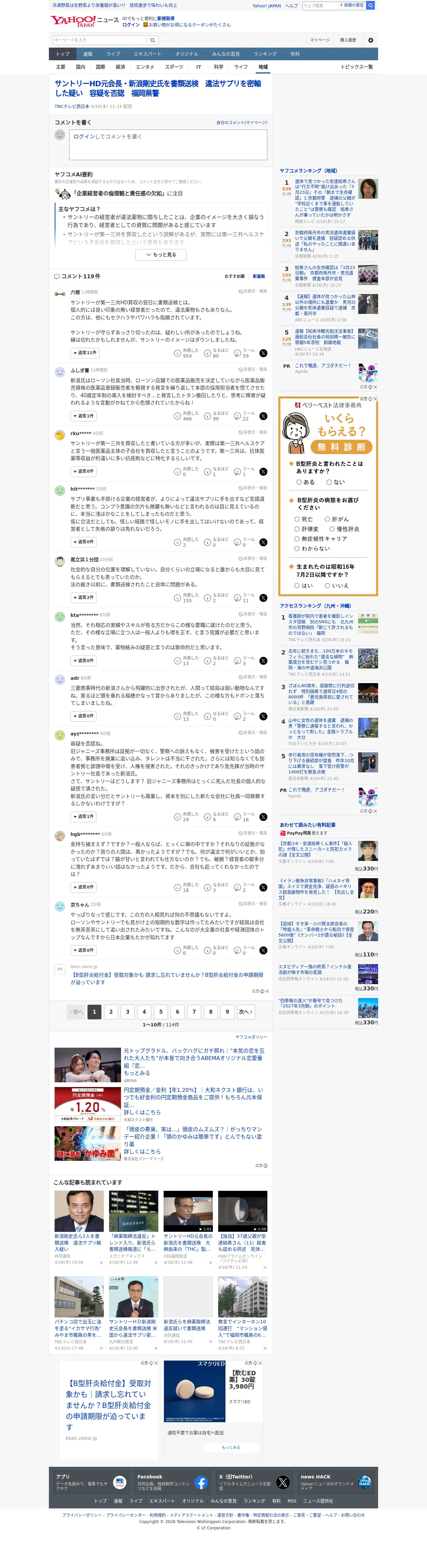Select the 経済 category tab

coord(120,67)
